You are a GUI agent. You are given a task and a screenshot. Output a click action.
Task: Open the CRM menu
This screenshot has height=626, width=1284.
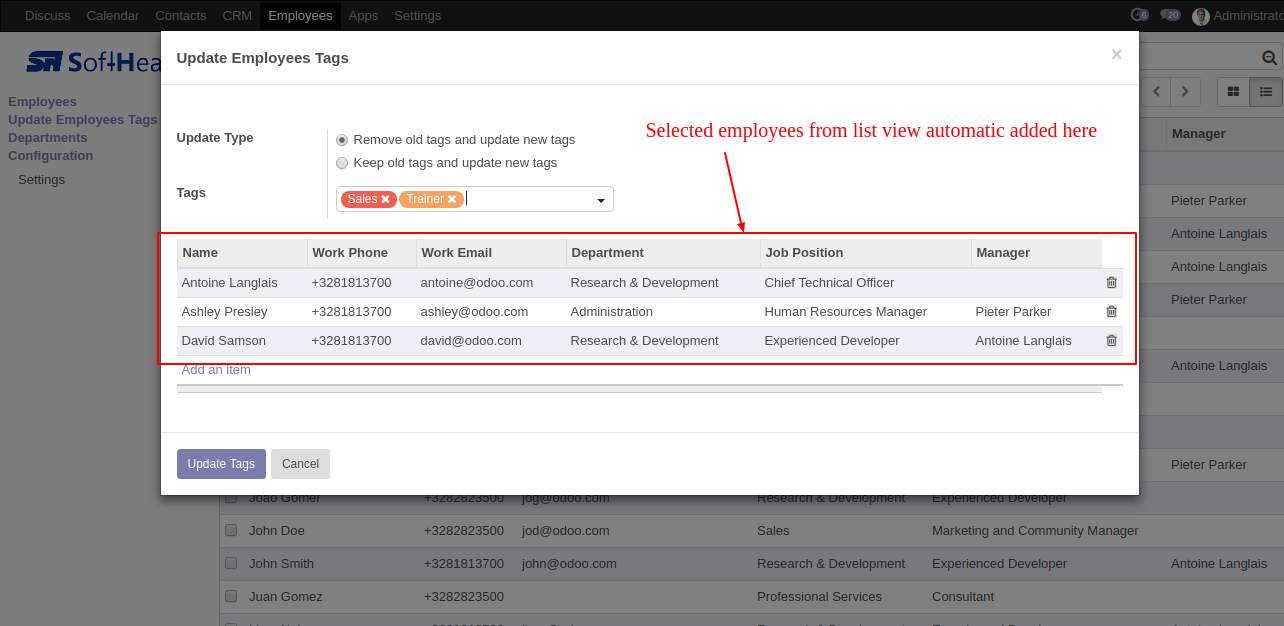237,15
